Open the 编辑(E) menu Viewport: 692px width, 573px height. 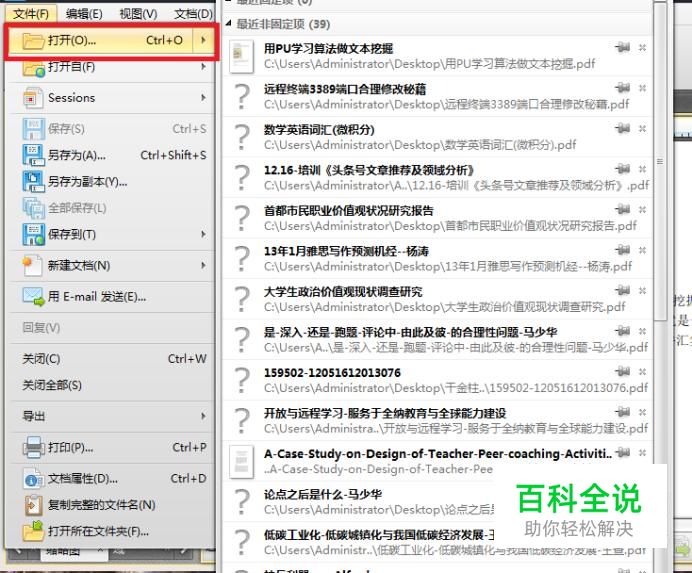tap(84, 14)
